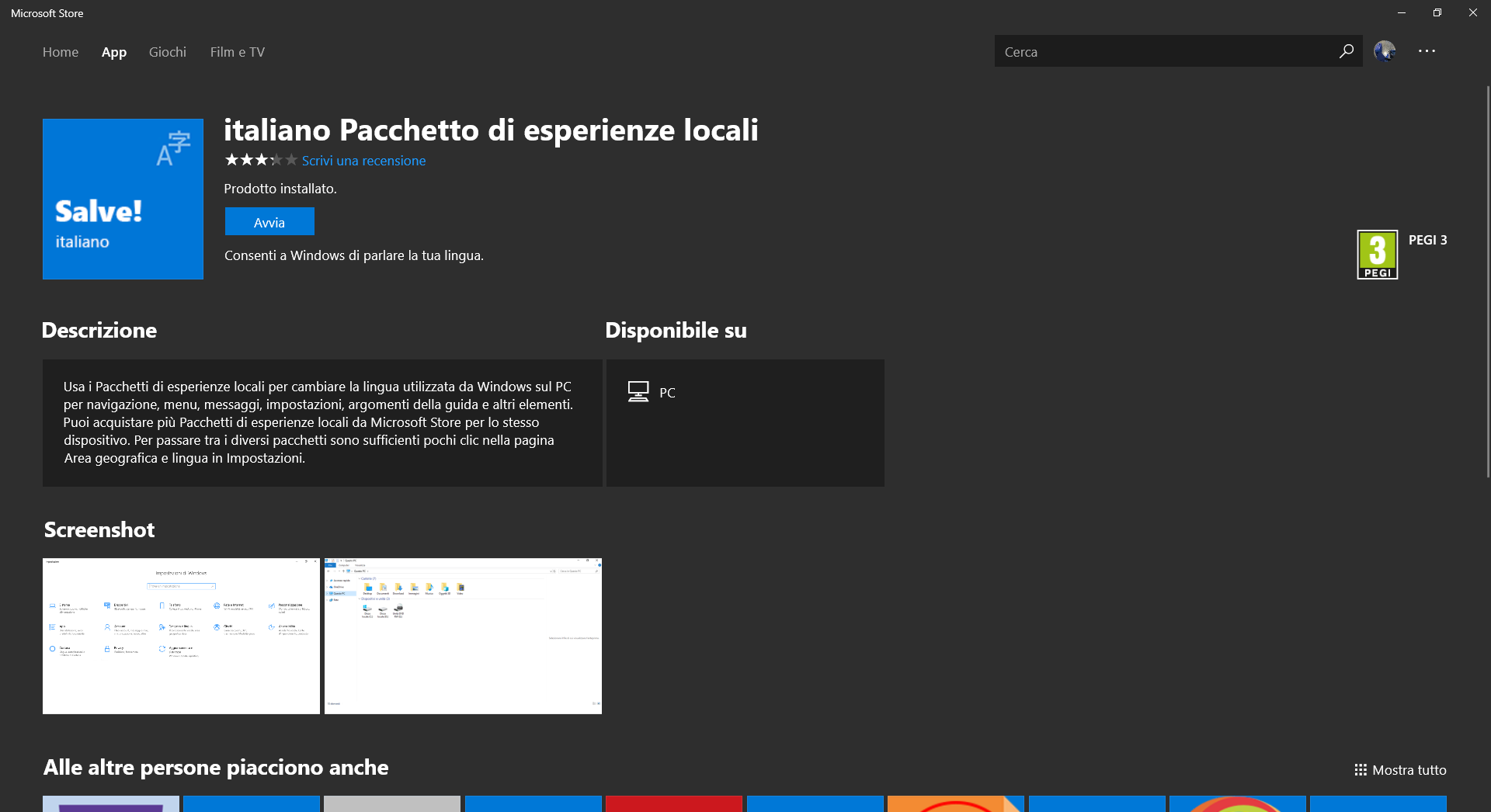
Task: Open the File Explorer screenshot thumbnail
Action: tap(463, 636)
